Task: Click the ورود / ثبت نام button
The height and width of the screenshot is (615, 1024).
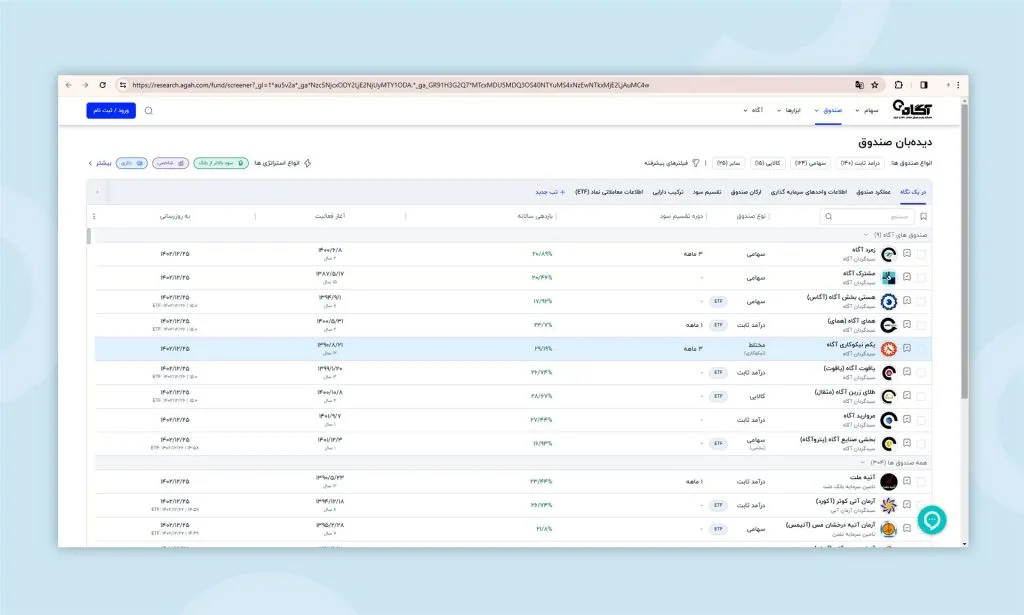Action: coord(110,110)
